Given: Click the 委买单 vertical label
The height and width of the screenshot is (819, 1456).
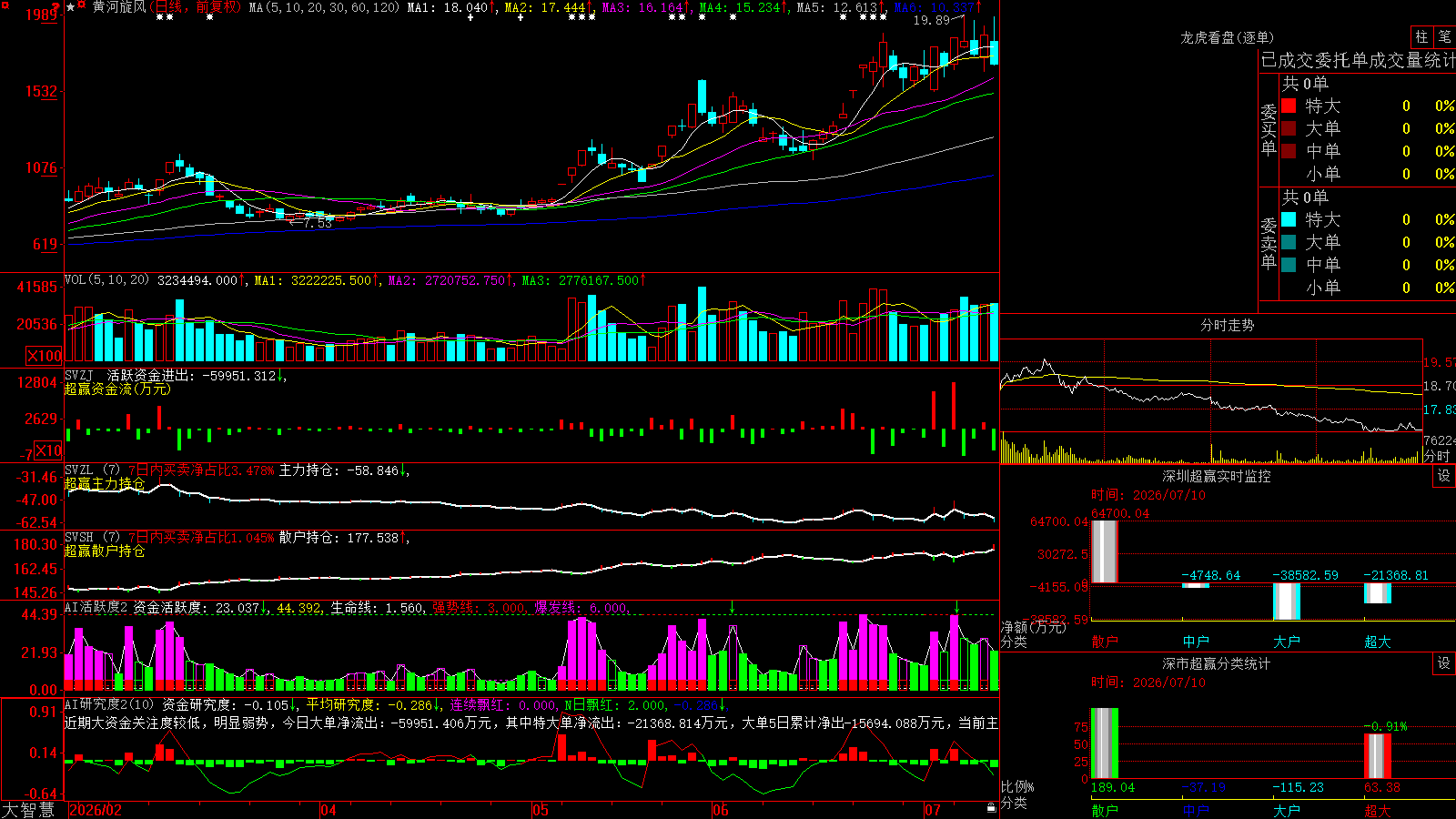Looking at the screenshot, I should click(1269, 129).
